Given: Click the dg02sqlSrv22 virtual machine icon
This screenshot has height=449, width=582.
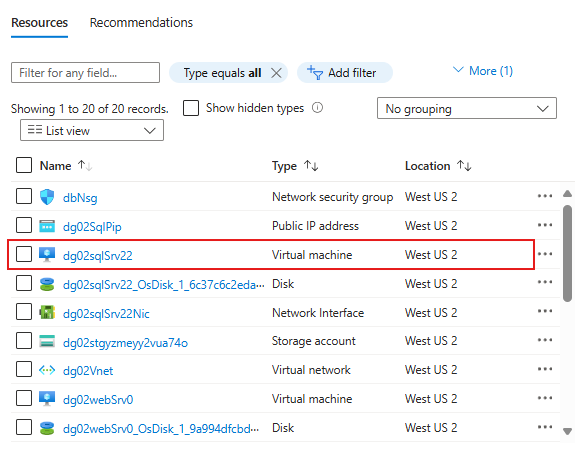Looking at the screenshot, I should [x=47, y=255].
